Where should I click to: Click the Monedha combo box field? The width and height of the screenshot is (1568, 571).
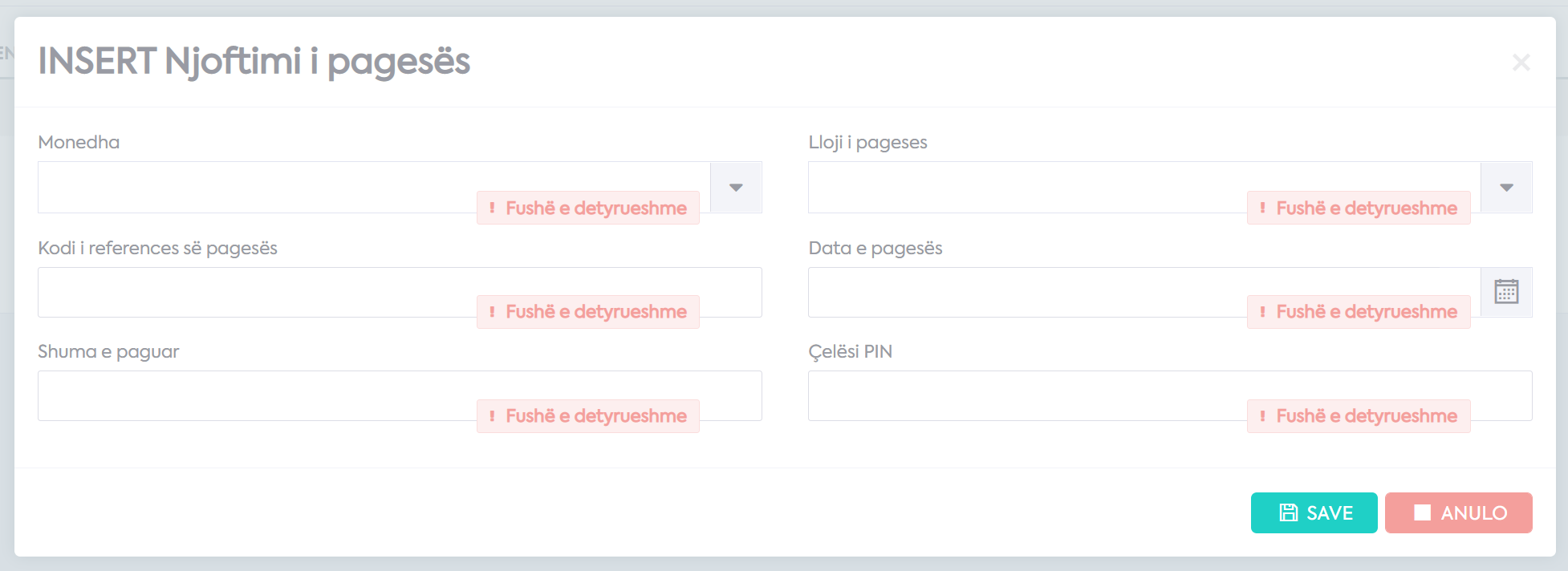pyautogui.click(x=374, y=187)
